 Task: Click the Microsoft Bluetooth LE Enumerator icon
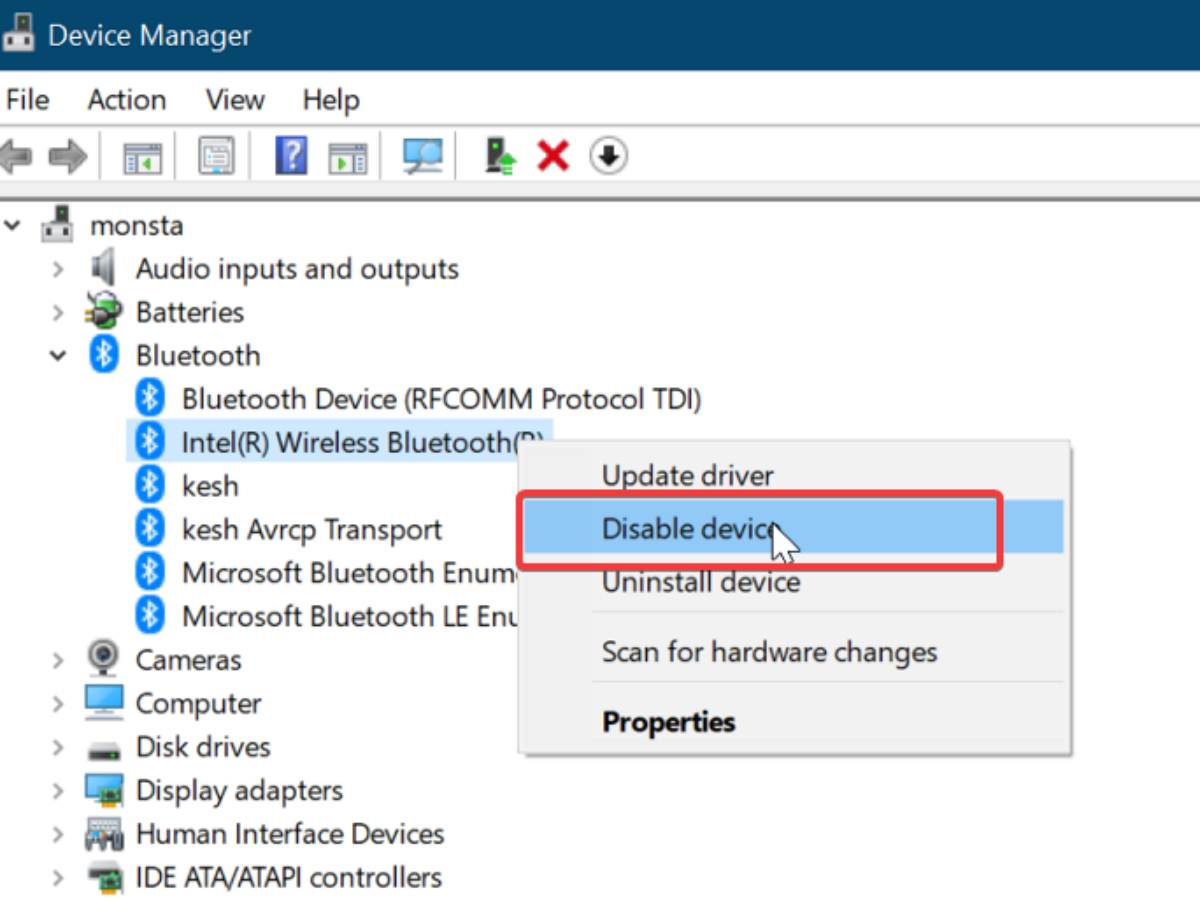150,616
